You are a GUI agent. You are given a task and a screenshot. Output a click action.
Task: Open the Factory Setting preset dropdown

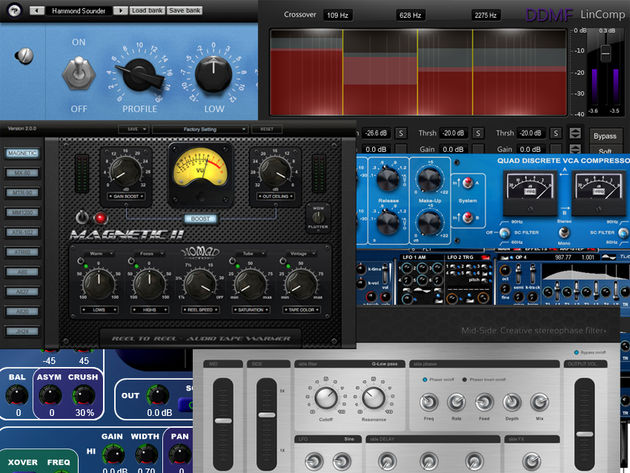200,129
